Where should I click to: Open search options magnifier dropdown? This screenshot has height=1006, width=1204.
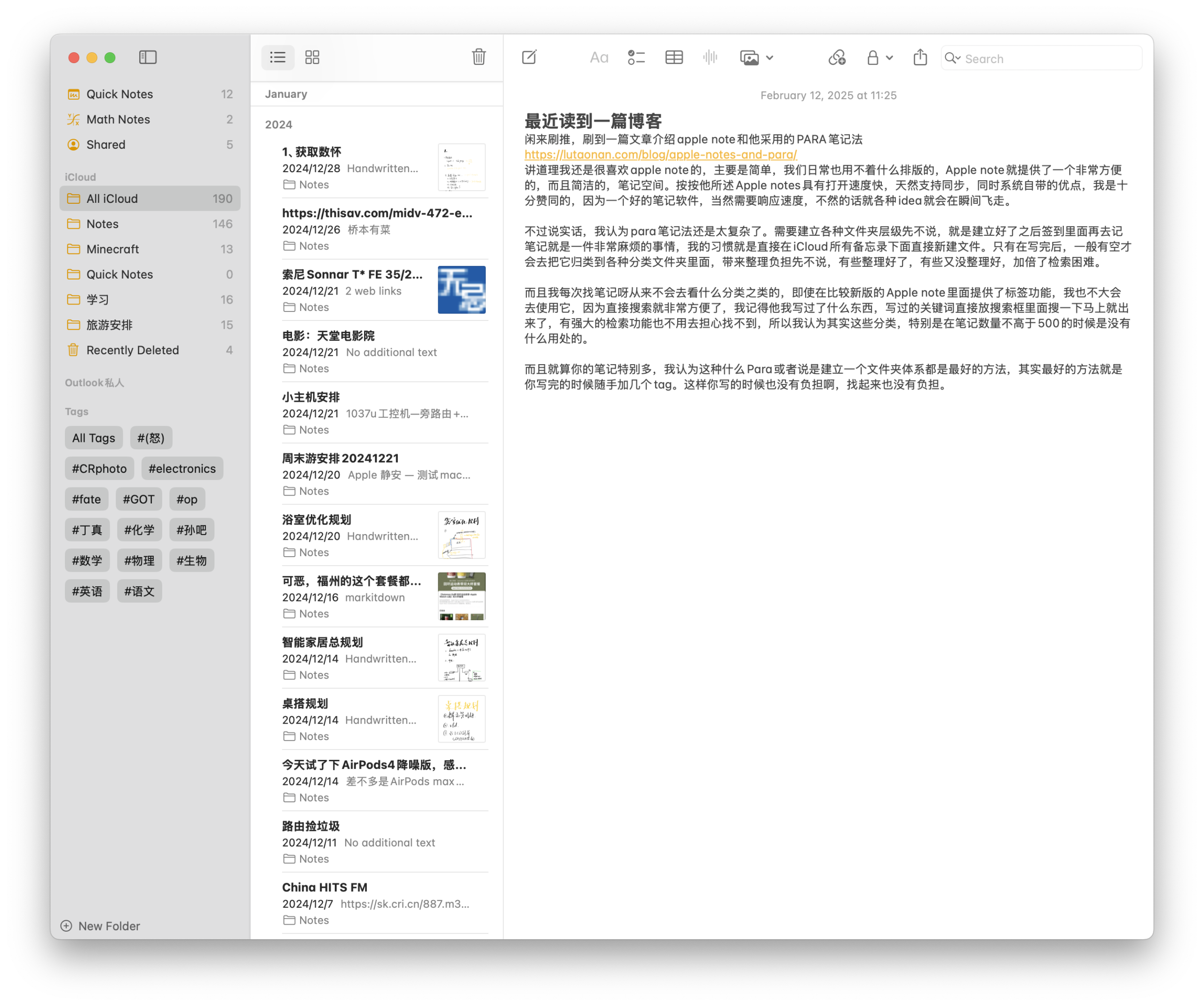coord(952,58)
